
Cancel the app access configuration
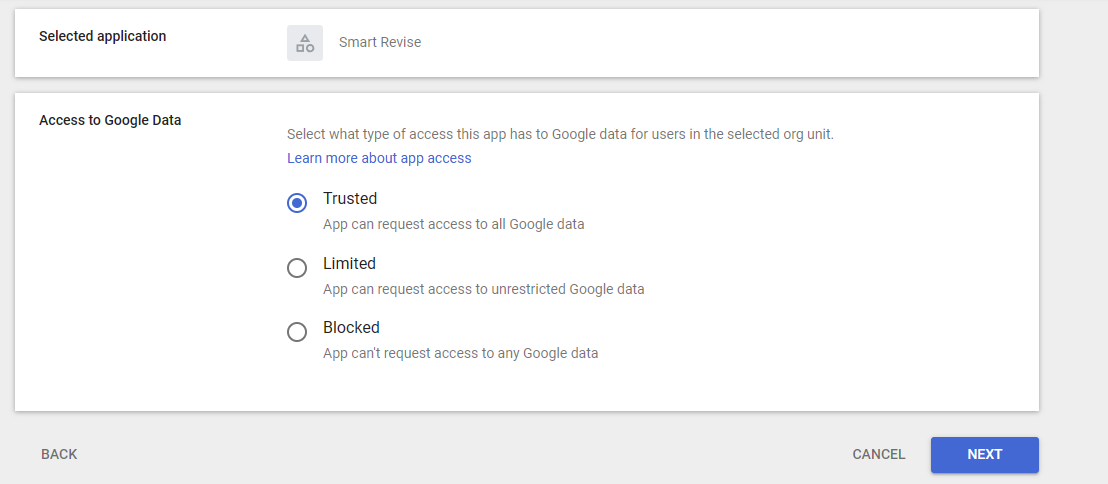click(x=878, y=454)
